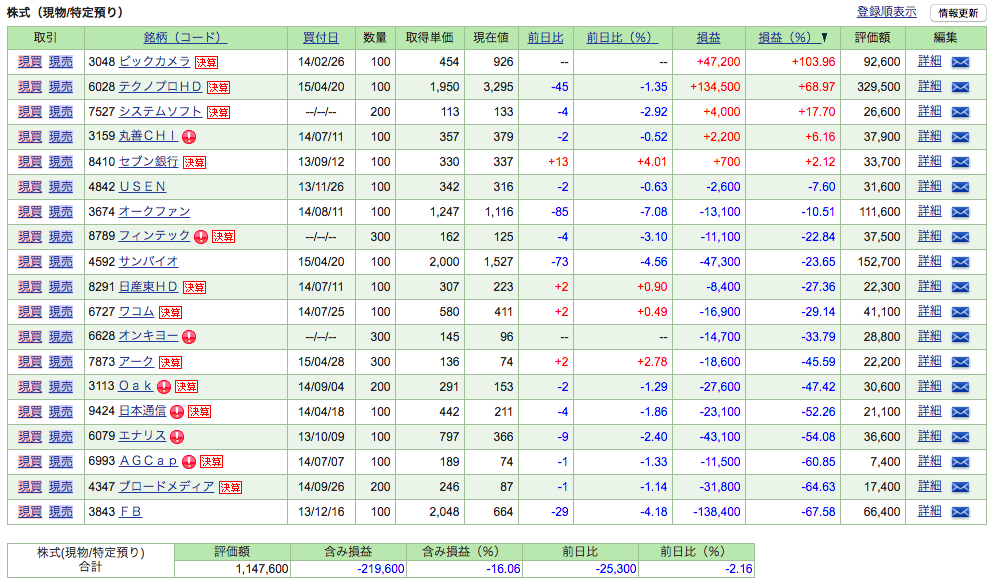The image size is (998, 588).
Task: Click the mail icon in FB row
Action: coord(960,512)
